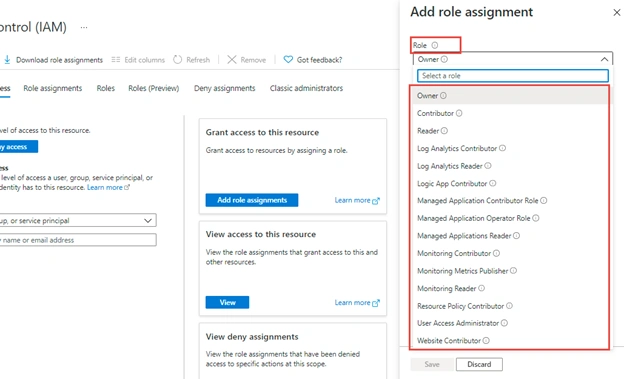Viewport: 624px width, 379px height.
Task: Choose Managed Applications Reader role
Action: (x=511, y=236)
